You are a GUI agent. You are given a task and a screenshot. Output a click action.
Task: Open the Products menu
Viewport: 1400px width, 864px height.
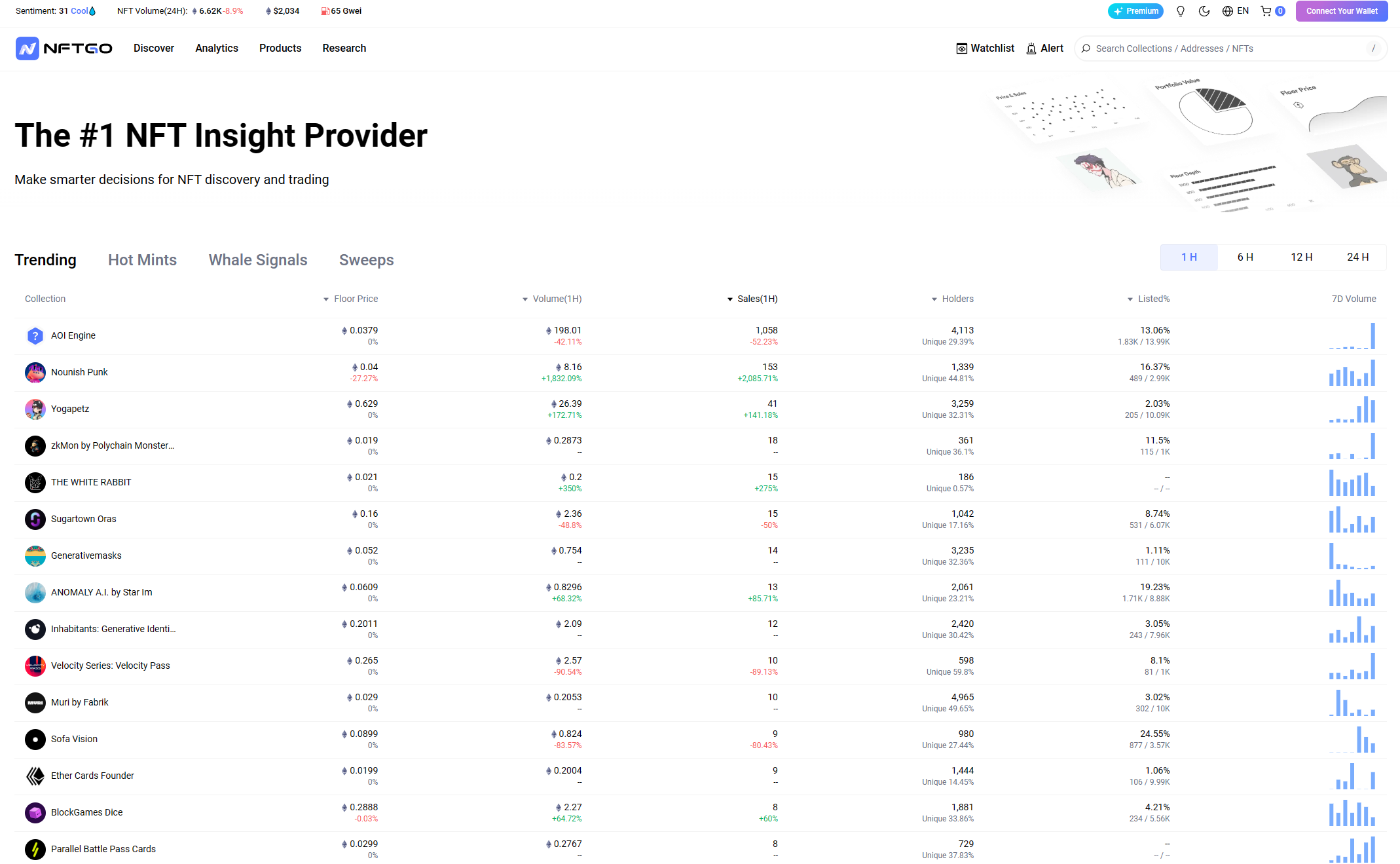280,48
